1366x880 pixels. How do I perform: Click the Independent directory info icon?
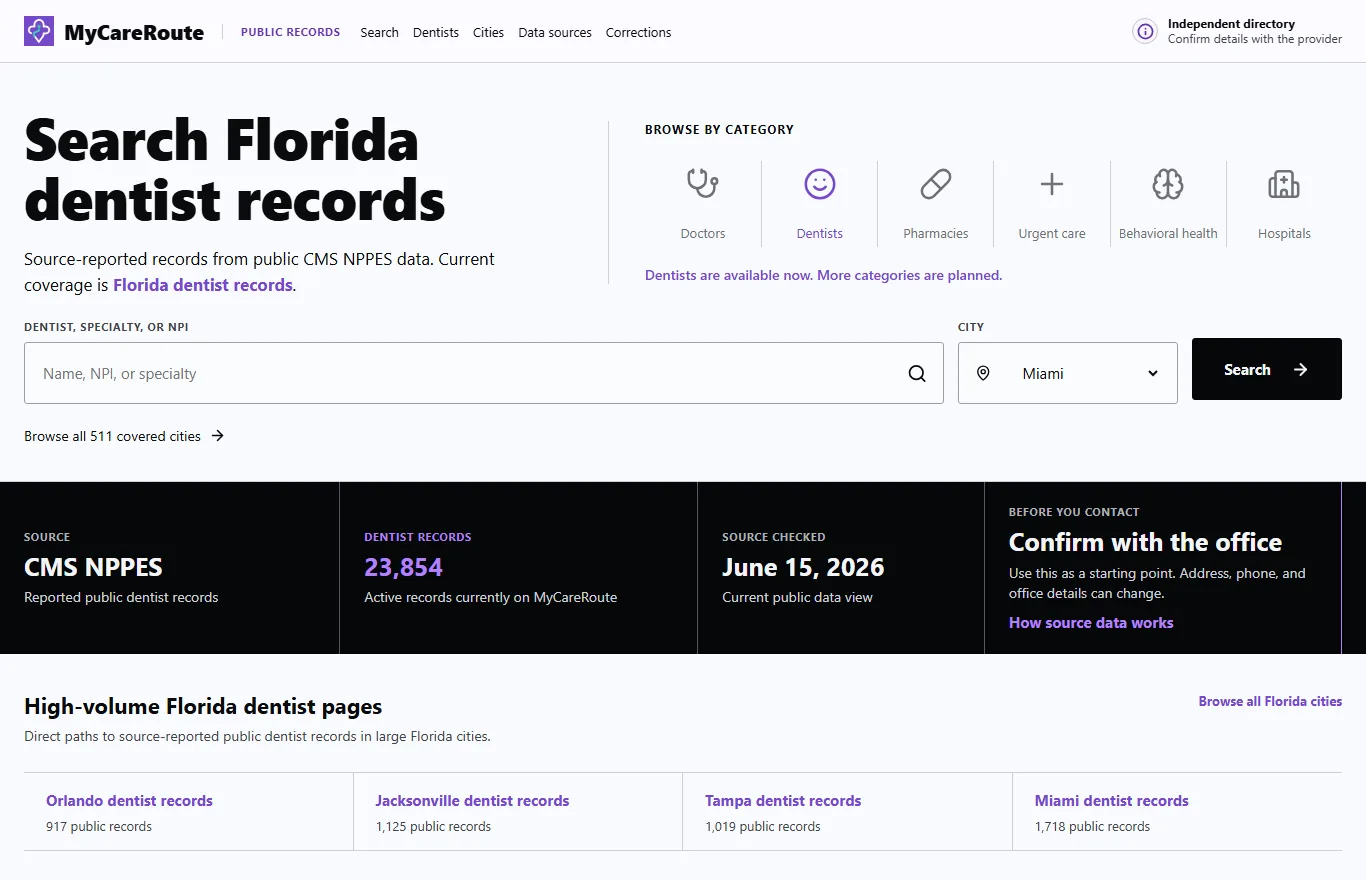tap(1145, 31)
